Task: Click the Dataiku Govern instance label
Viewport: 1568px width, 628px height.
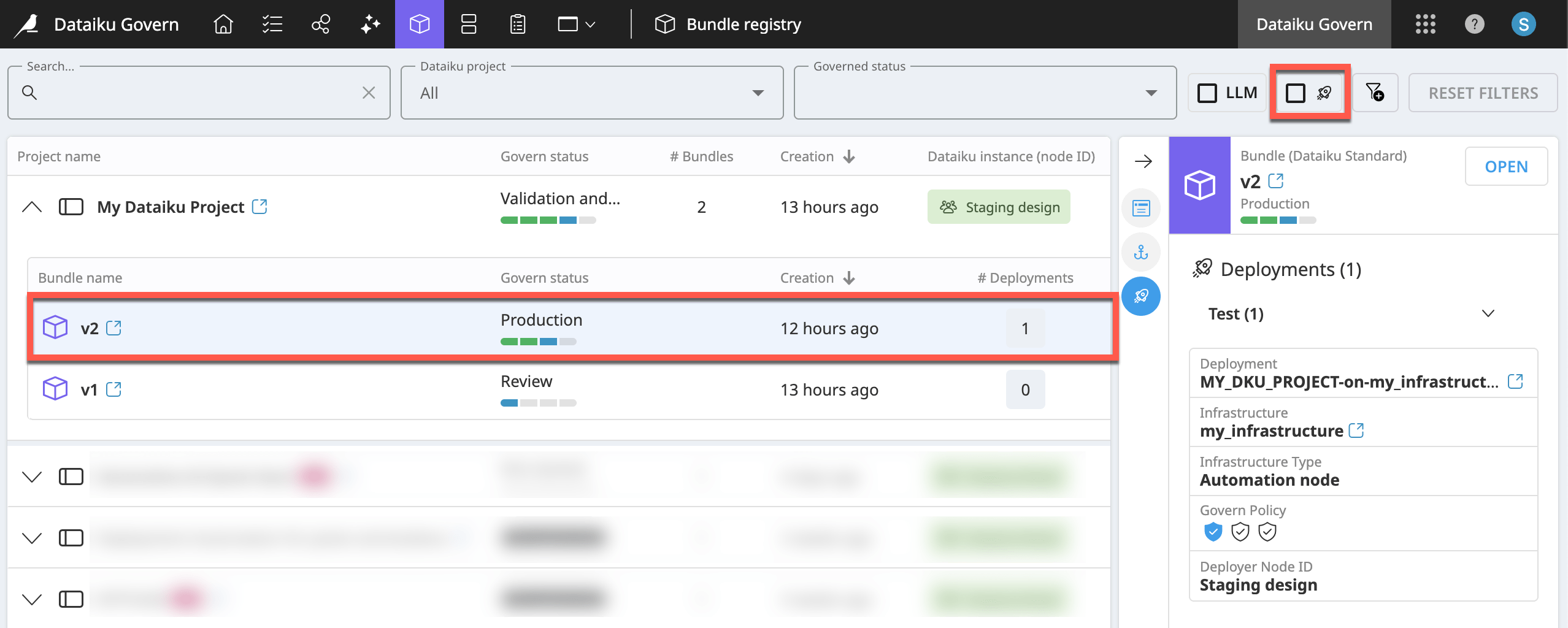Action: click(x=1314, y=24)
